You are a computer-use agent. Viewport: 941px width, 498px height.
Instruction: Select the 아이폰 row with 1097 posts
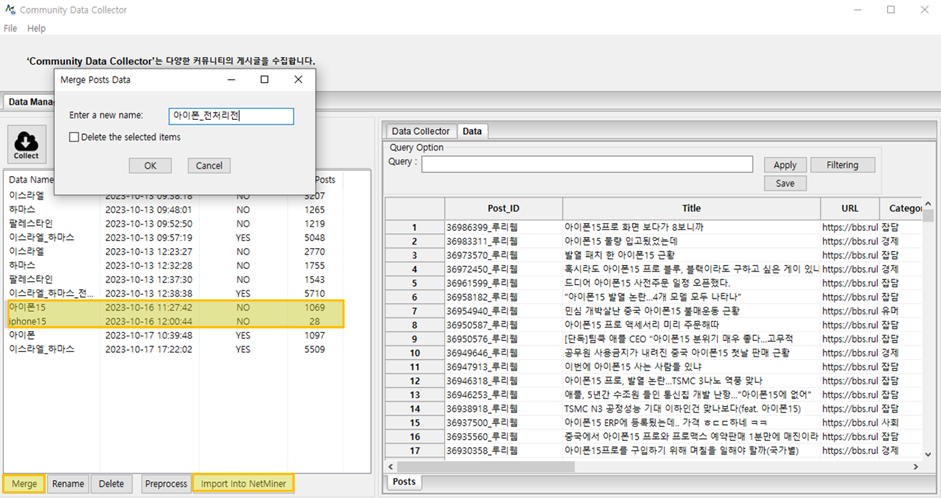(175, 335)
